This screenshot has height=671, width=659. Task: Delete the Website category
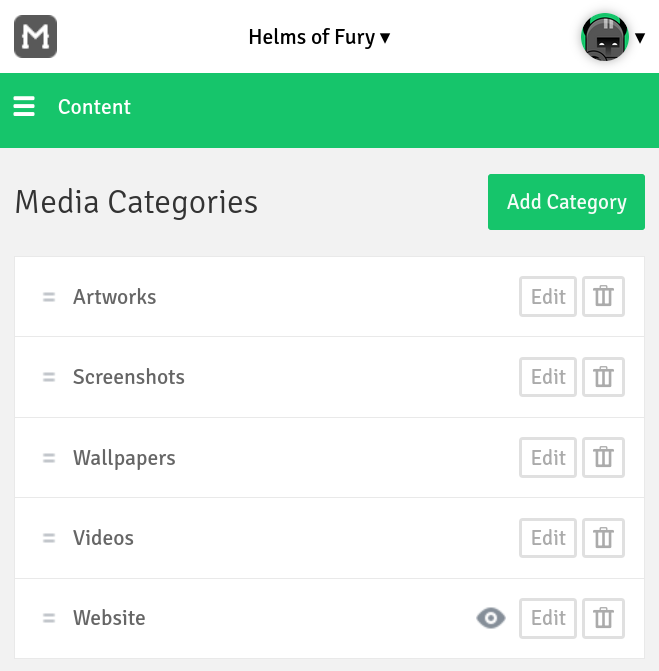pyautogui.click(x=603, y=618)
